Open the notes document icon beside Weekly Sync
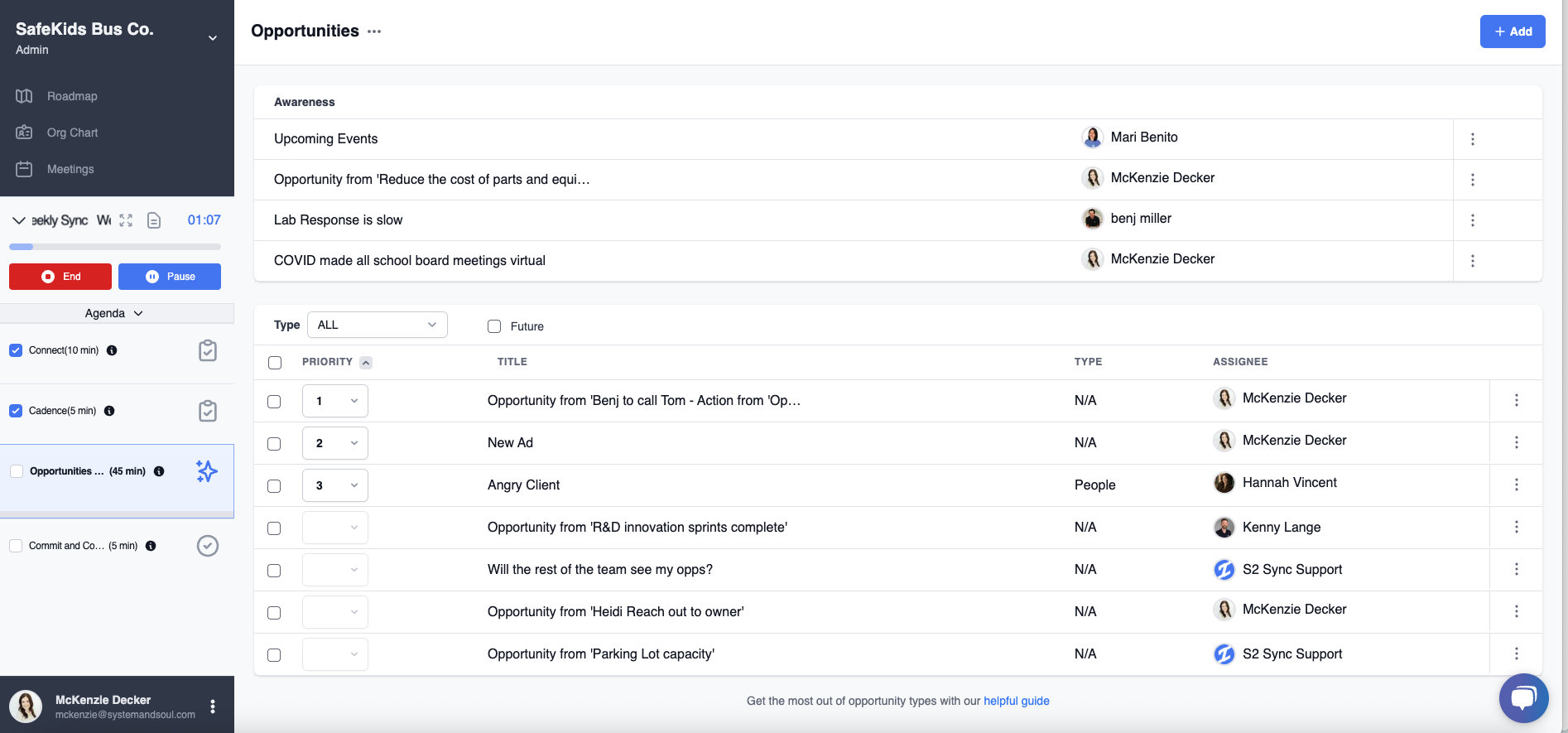This screenshot has height=733, width=1568. coord(154,220)
